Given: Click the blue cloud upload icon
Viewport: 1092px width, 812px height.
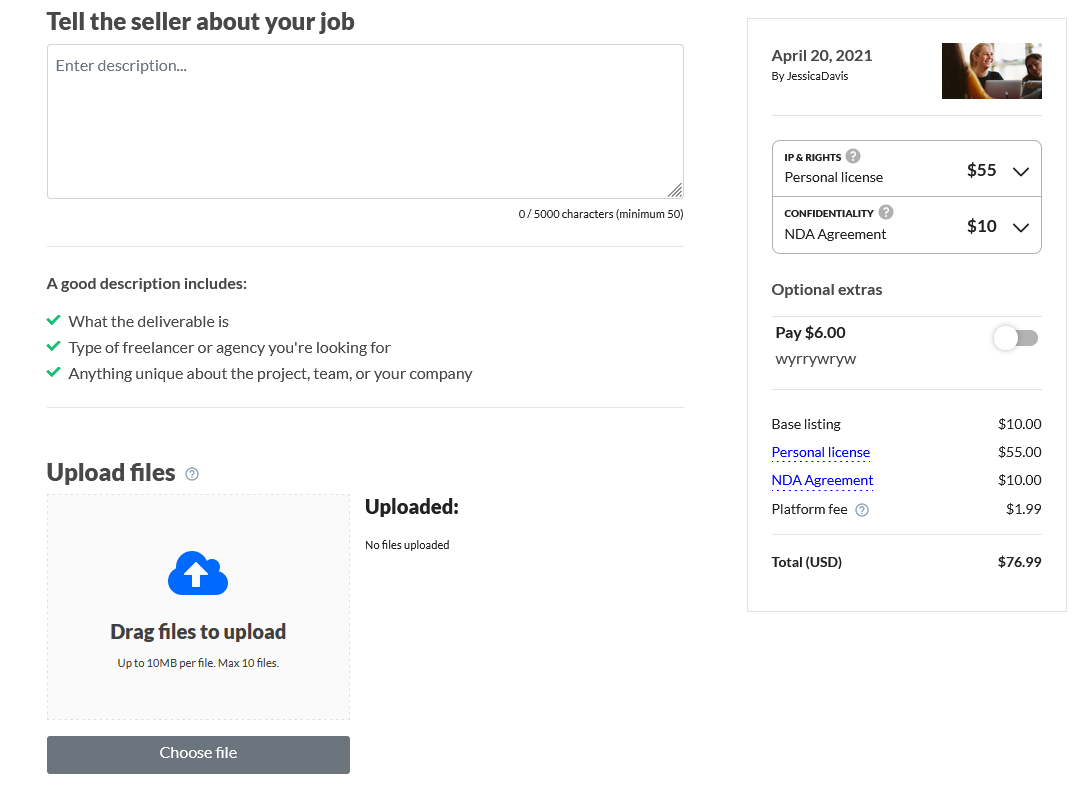Looking at the screenshot, I should [x=198, y=573].
